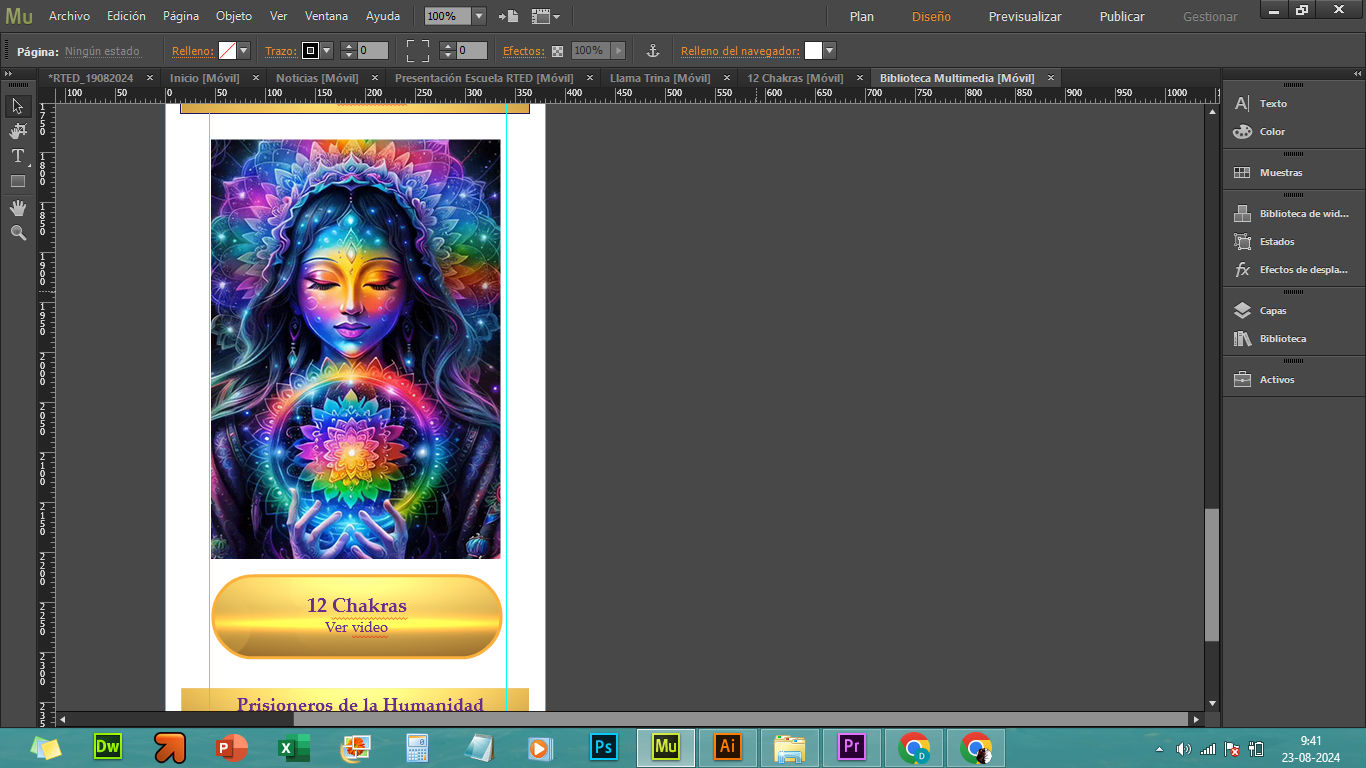Select the Hand tool
Screen dimensions: 1366x768
pos(17,207)
